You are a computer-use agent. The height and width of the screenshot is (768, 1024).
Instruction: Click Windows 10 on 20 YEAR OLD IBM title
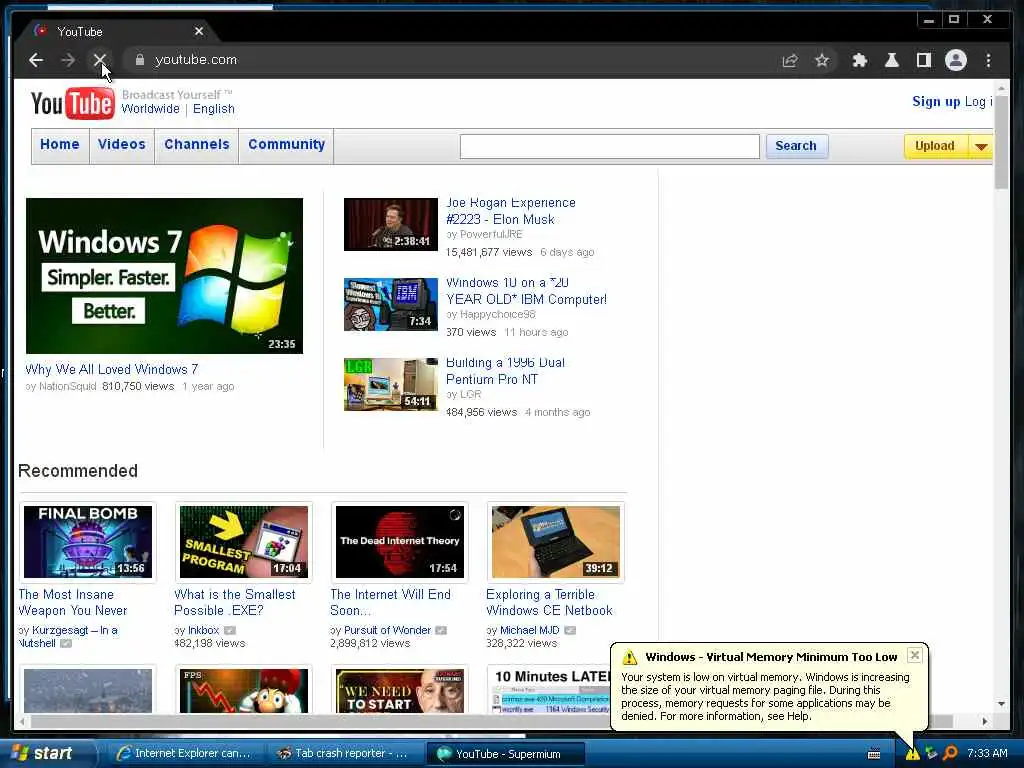pyautogui.click(x=526, y=291)
